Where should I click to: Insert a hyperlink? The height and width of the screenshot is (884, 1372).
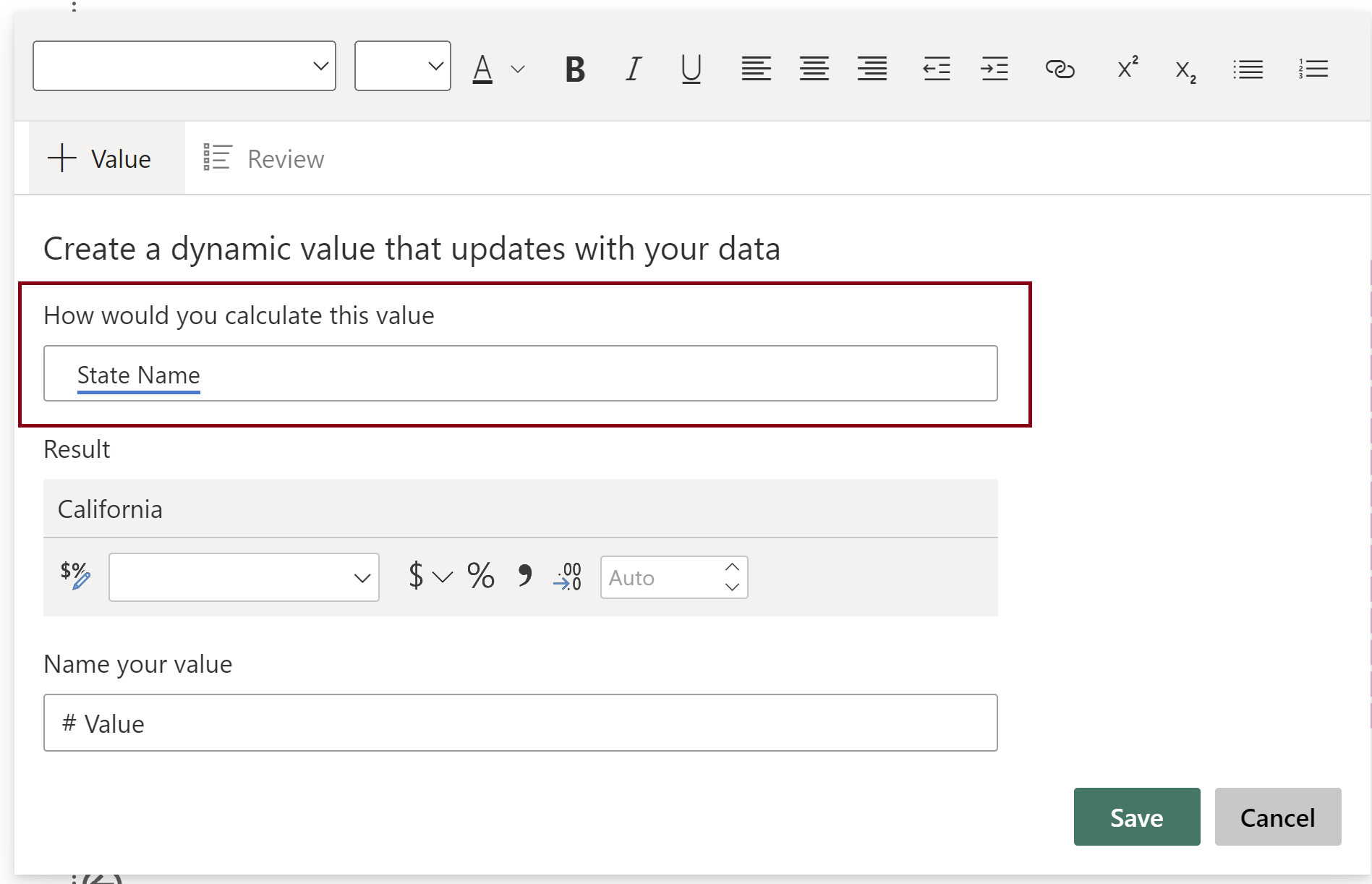point(1060,69)
